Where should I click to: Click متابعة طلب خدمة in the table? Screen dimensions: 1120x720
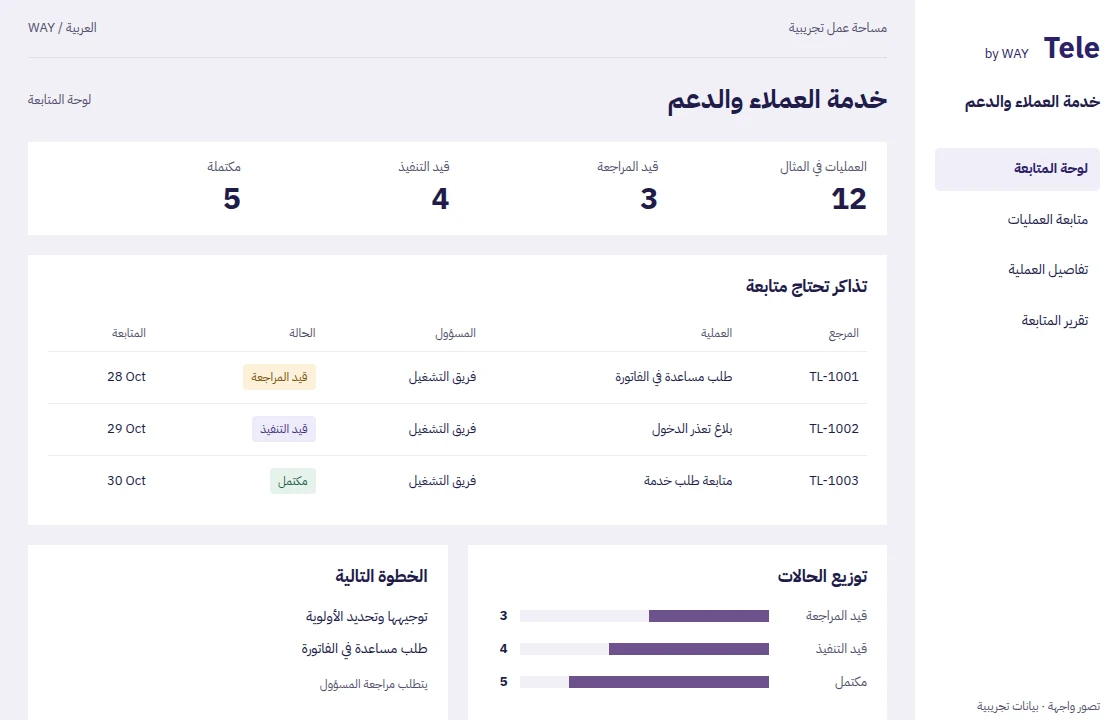(x=688, y=481)
